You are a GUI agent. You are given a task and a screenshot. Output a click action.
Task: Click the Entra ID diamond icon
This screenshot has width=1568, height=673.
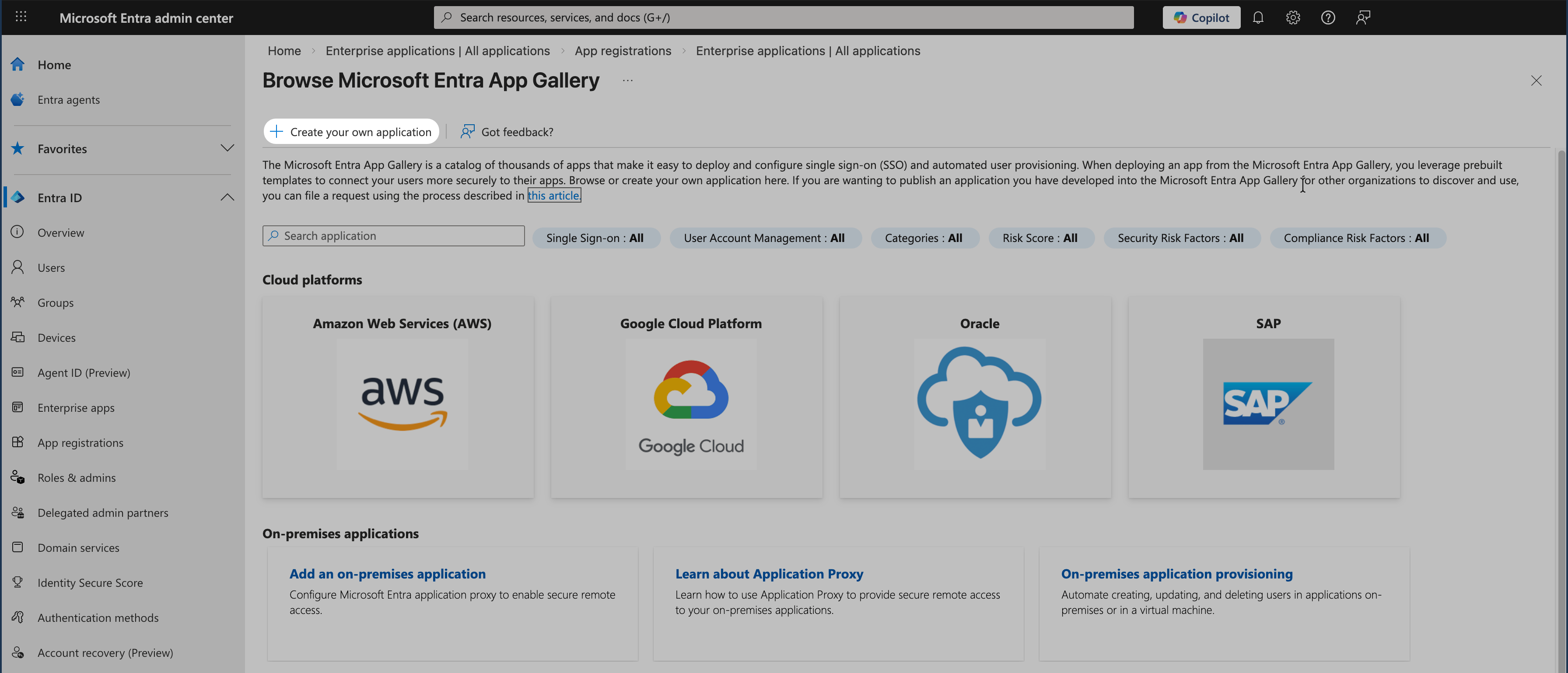point(17,197)
